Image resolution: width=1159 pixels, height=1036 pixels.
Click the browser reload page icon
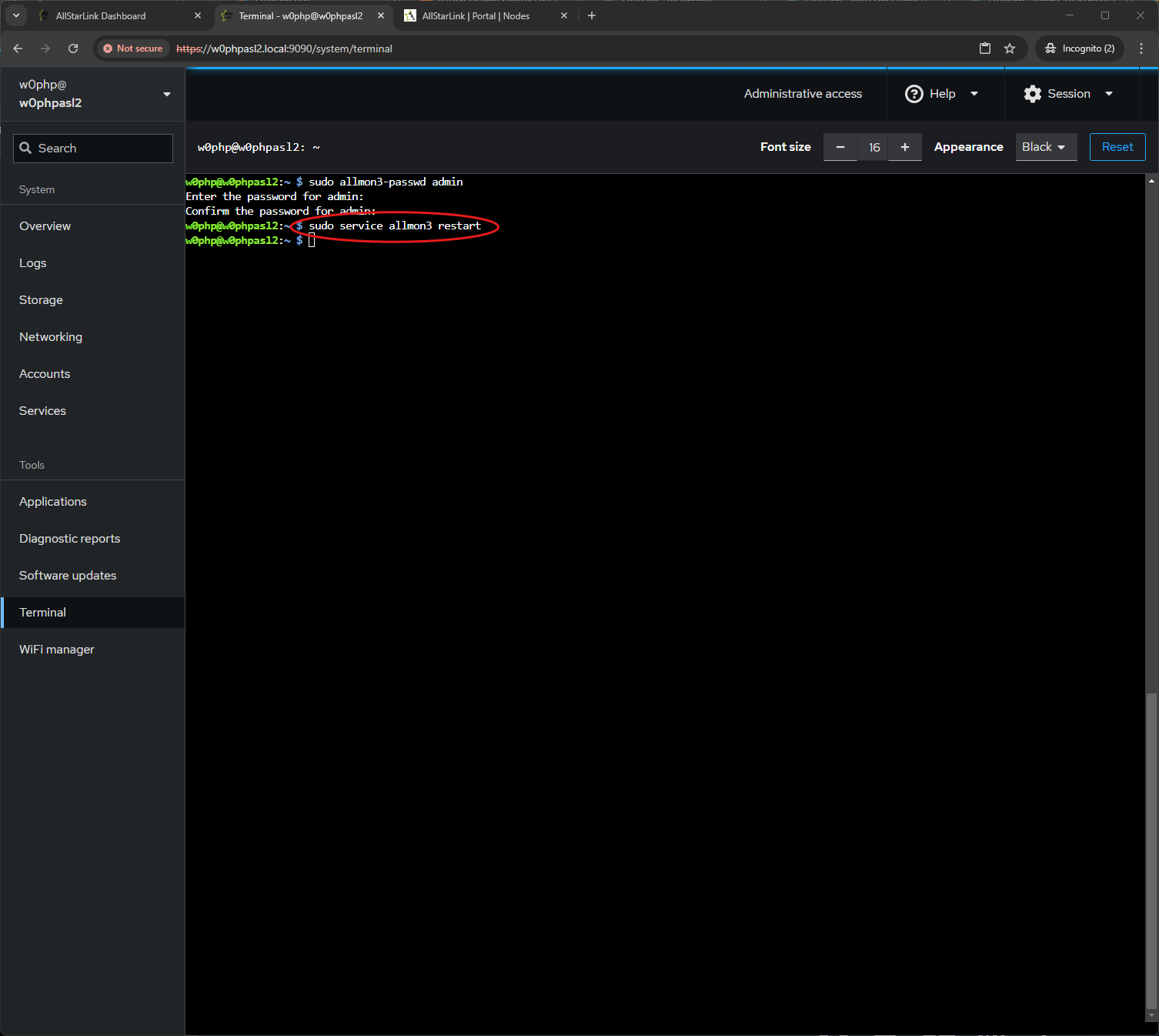click(x=73, y=48)
